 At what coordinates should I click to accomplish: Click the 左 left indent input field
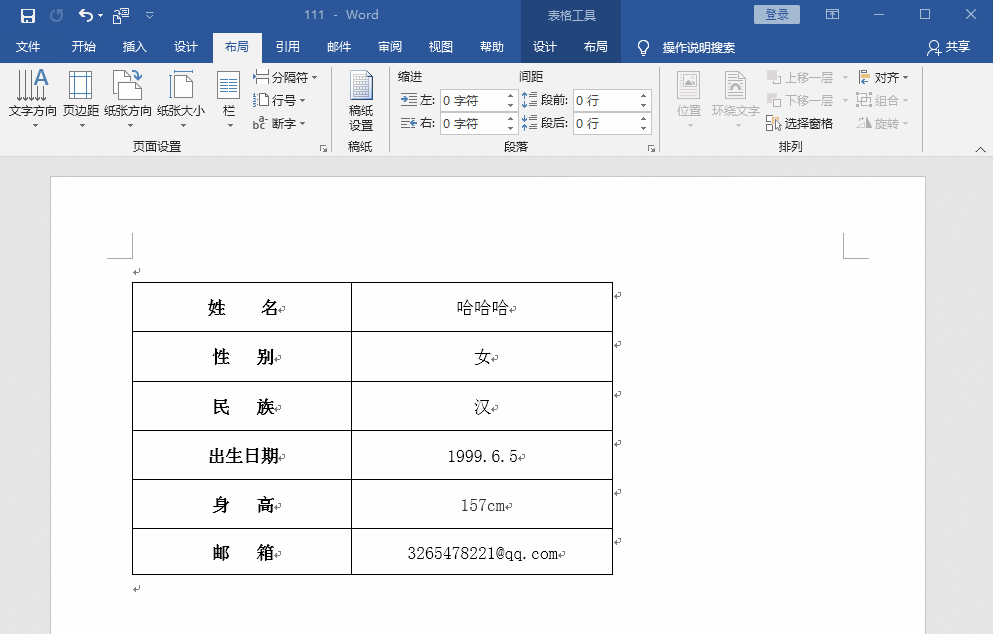click(470, 100)
